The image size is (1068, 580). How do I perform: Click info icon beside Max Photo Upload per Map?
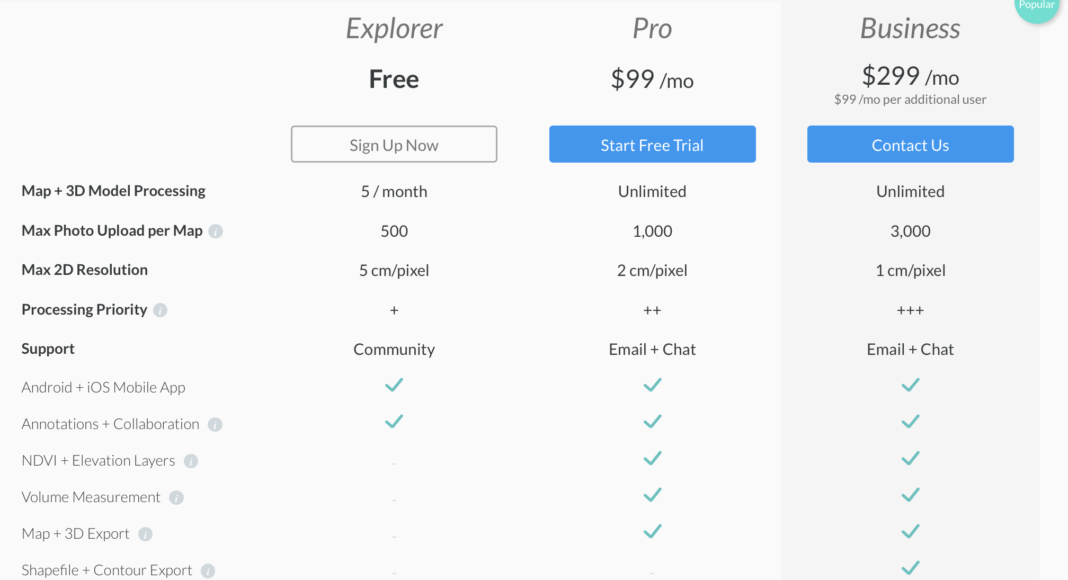coord(216,231)
